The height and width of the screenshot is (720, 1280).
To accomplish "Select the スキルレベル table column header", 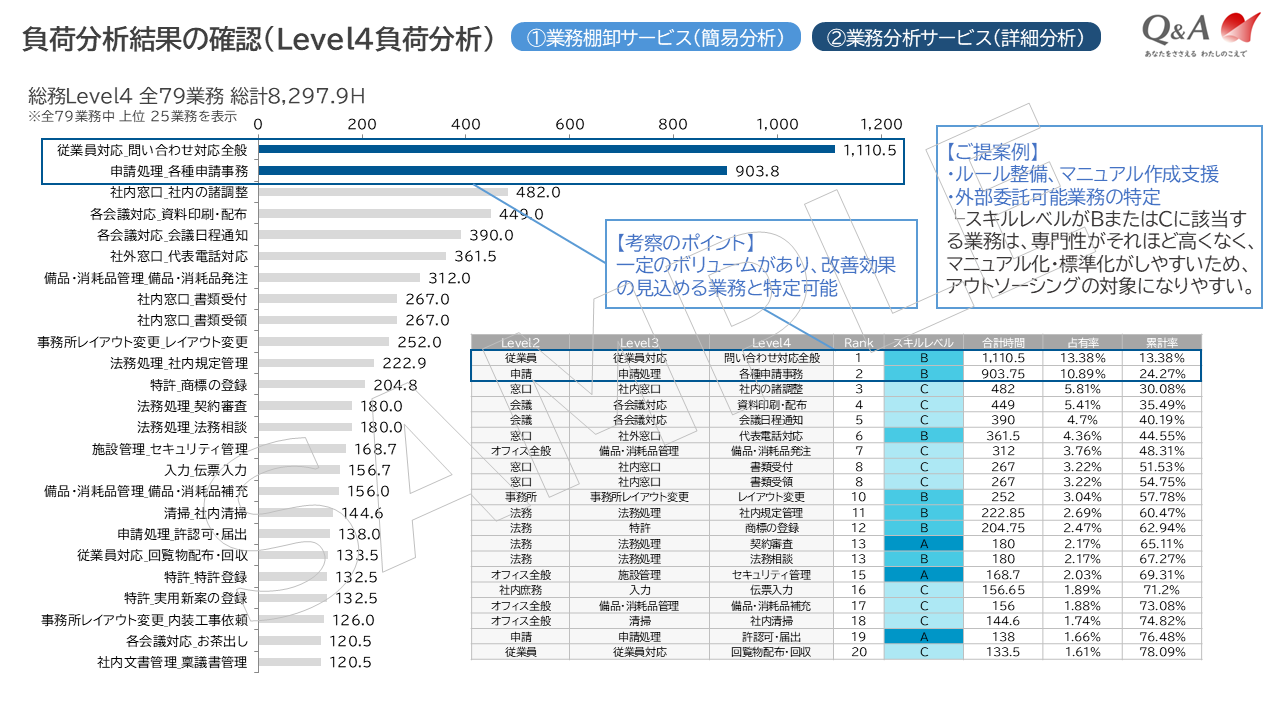I will tap(922, 341).
